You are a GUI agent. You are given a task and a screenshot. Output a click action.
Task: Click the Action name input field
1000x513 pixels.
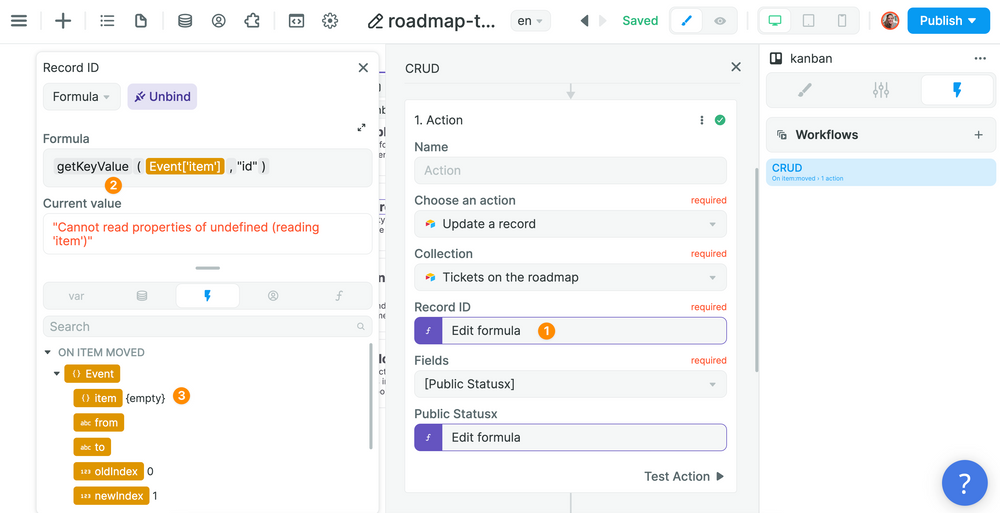coord(570,171)
